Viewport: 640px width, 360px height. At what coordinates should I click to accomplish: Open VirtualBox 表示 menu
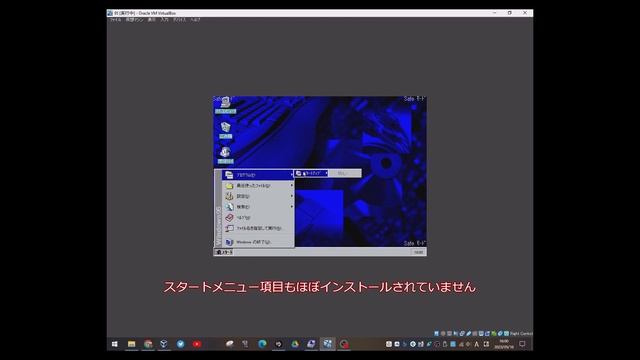point(151,20)
